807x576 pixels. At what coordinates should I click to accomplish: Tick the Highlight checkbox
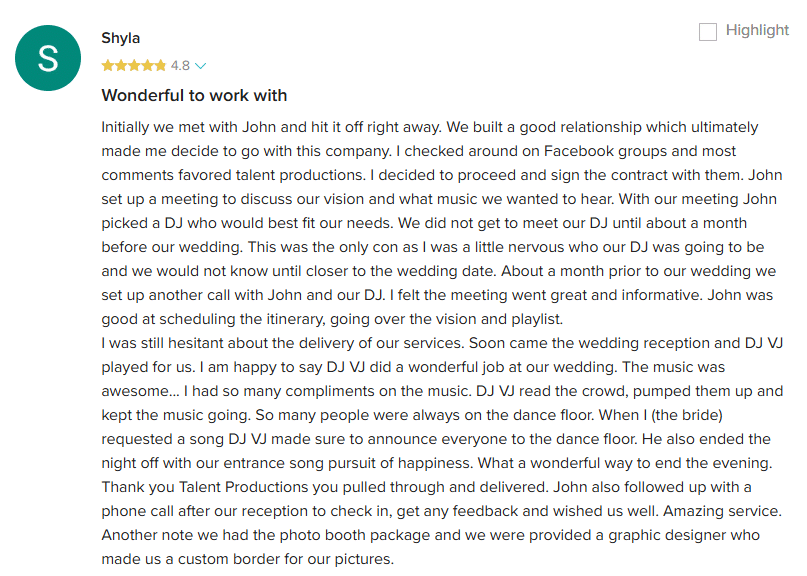click(x=708, y=31)
